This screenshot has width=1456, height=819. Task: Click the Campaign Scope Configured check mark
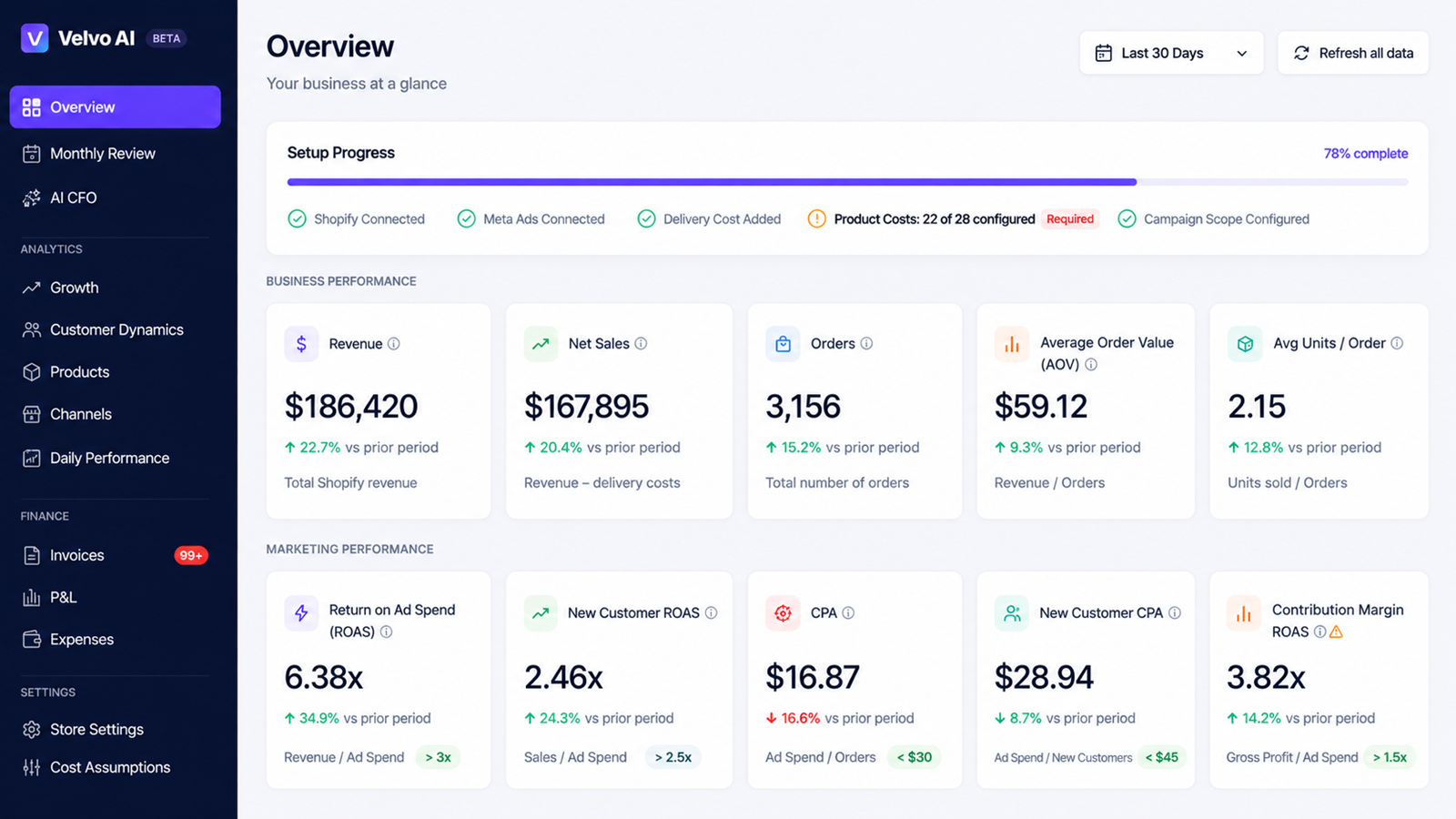point(1127,219)
